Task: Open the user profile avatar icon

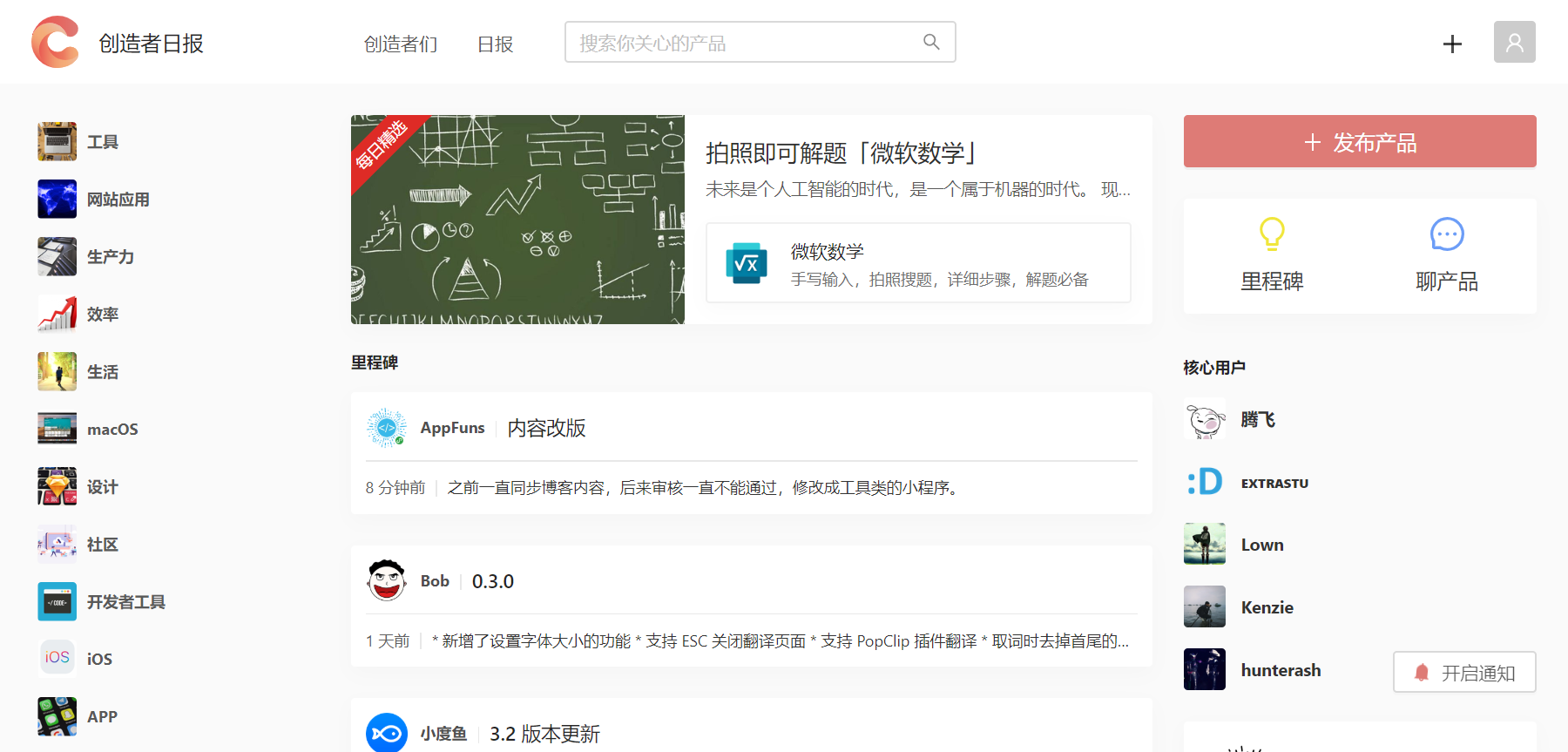Action: click(x=1514, y=42)
